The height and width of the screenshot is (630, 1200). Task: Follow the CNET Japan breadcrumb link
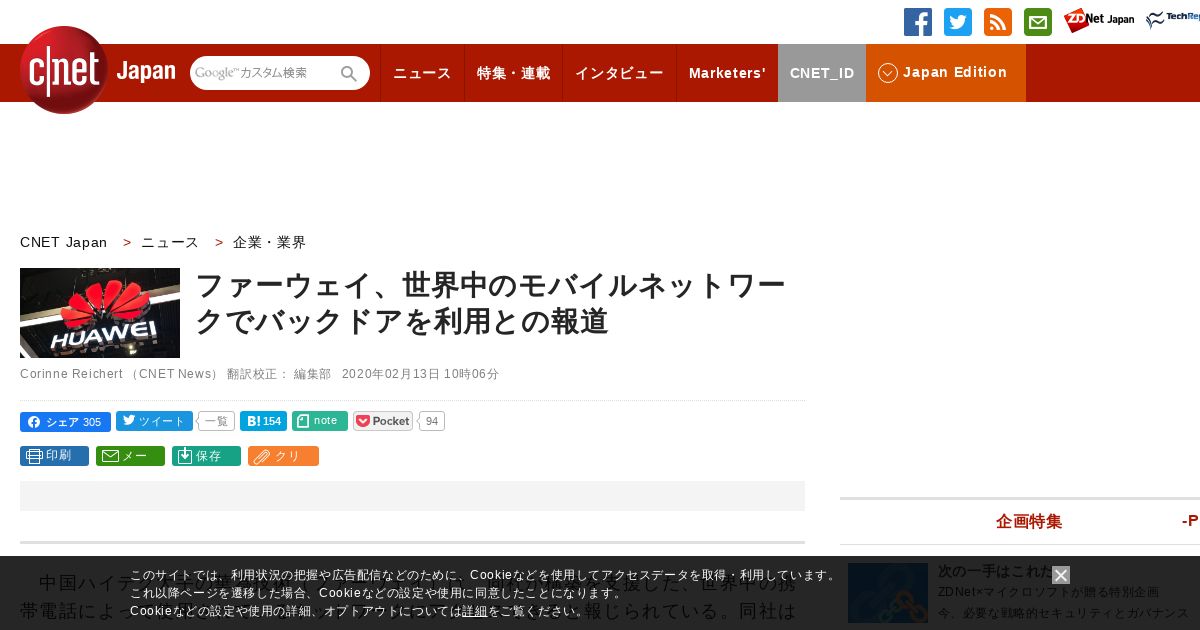[x=64, y=242]
